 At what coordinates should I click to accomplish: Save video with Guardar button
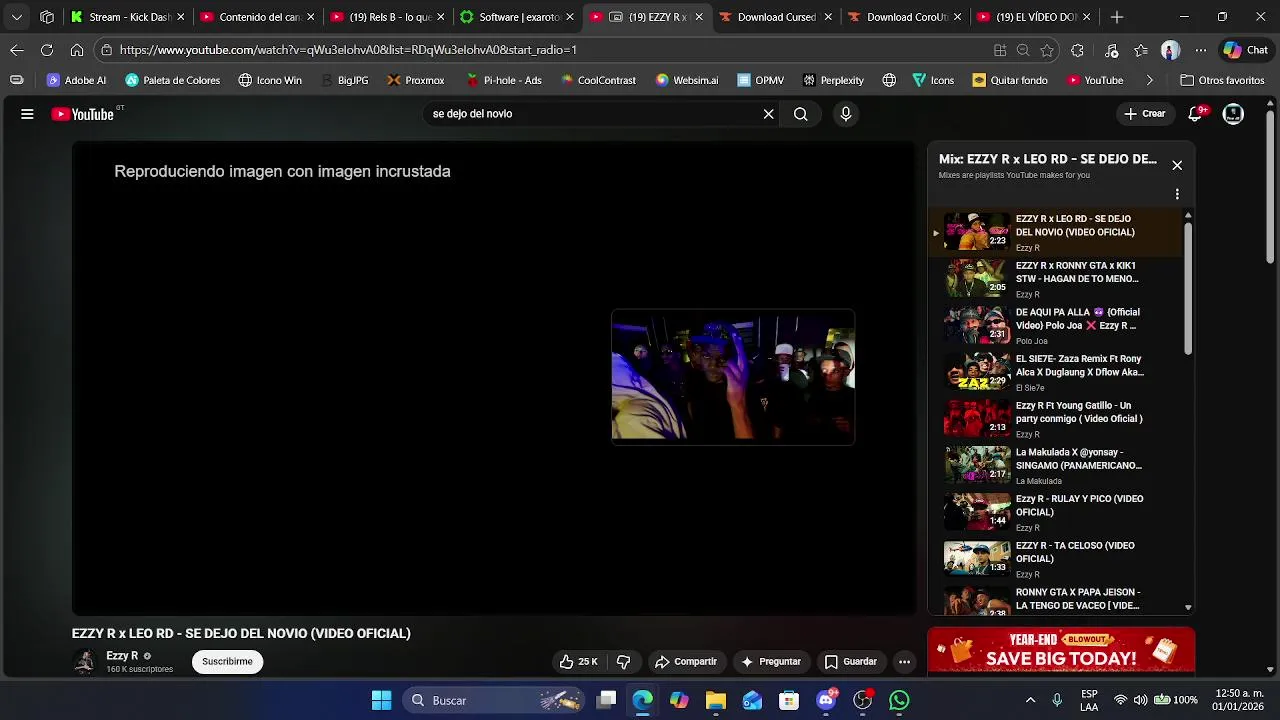tap(851, 661)
